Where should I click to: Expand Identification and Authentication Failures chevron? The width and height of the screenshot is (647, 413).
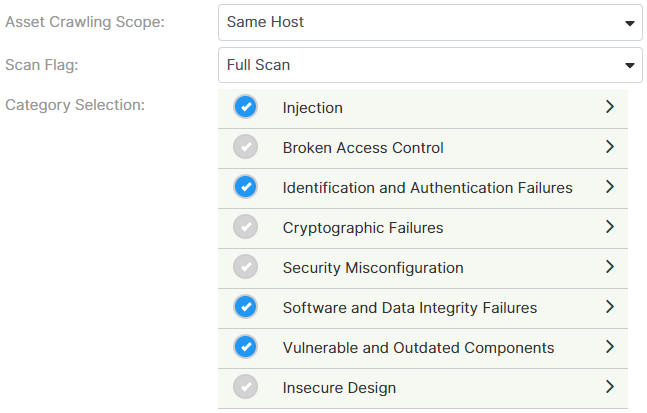click(x=609, y=187)
